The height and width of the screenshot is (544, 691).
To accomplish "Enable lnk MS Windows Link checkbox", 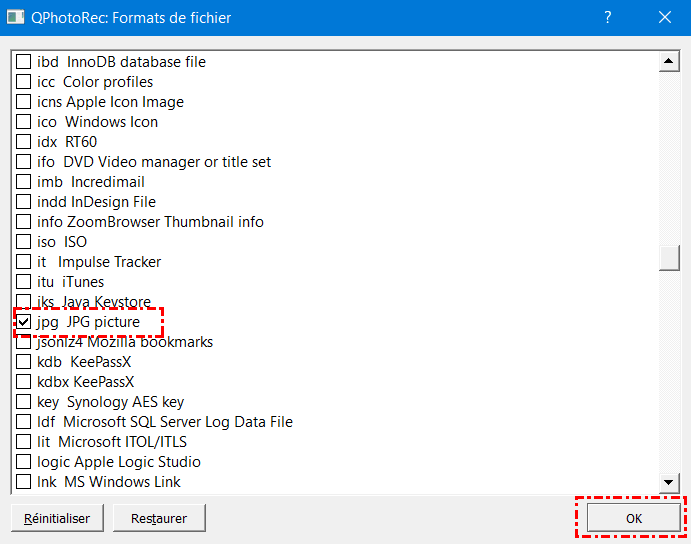I will [x=24, y=482].
